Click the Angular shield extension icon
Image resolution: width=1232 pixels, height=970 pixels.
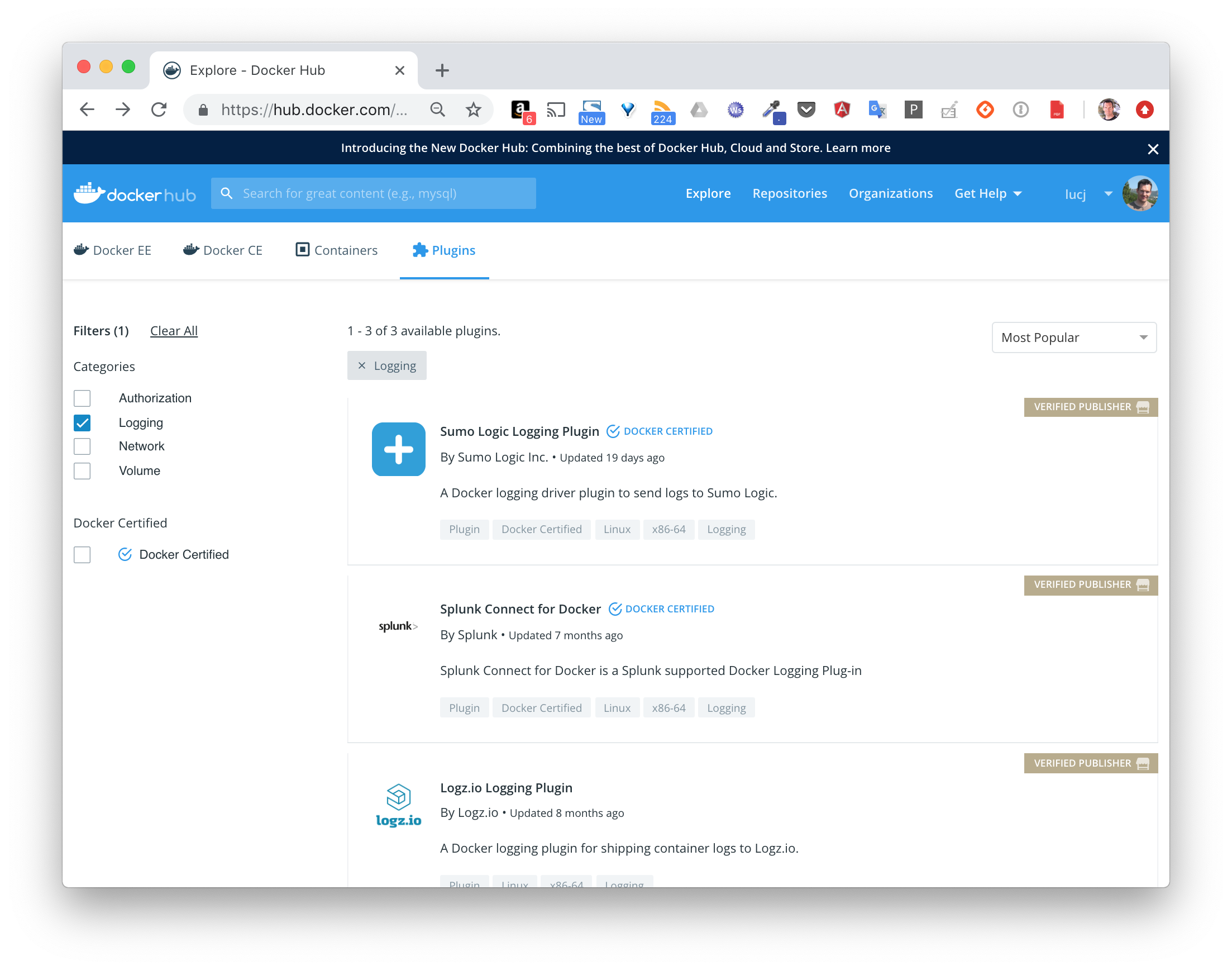click(x=842, y=110)
